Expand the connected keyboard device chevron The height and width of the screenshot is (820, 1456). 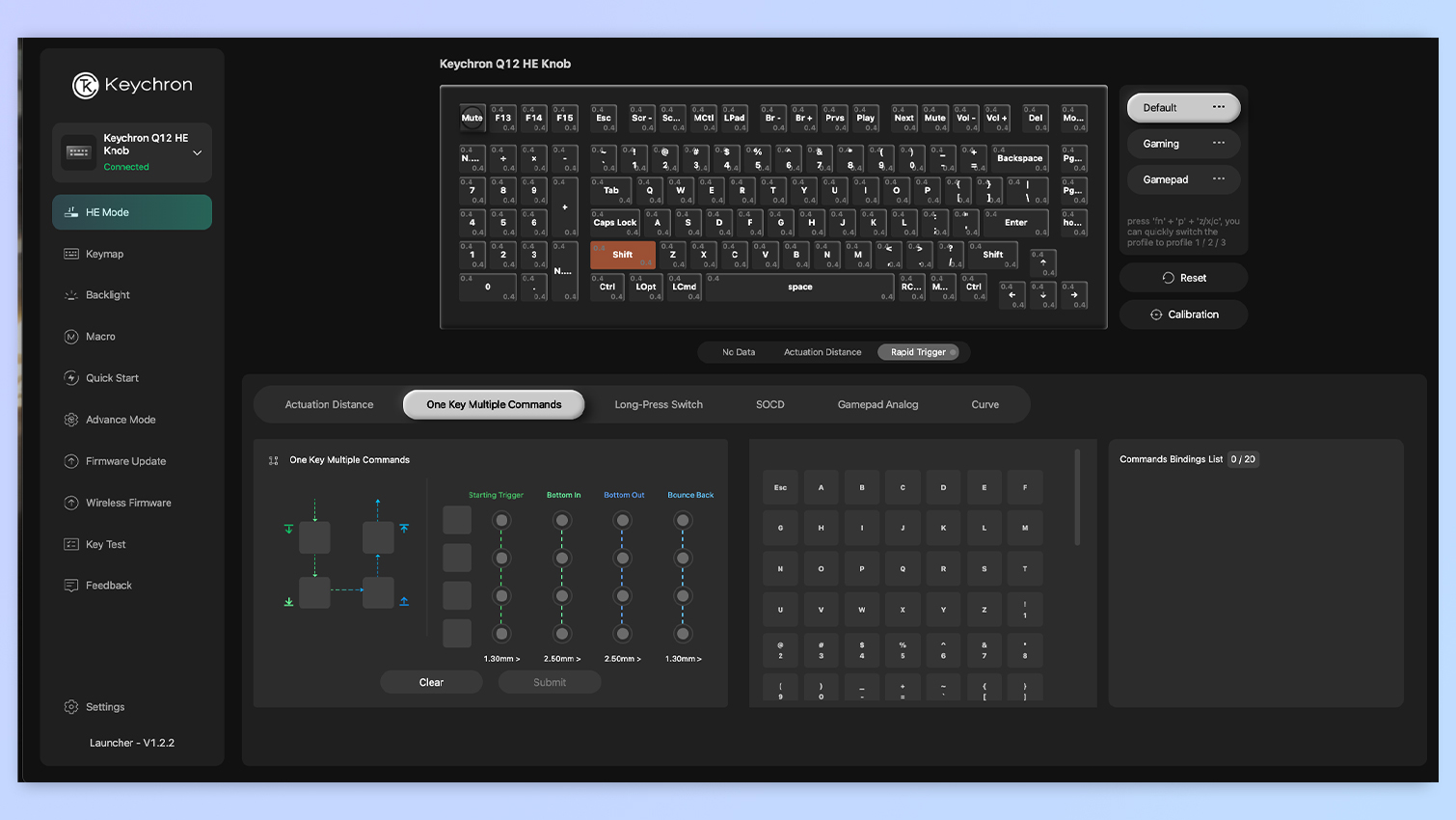click(197, 151)
